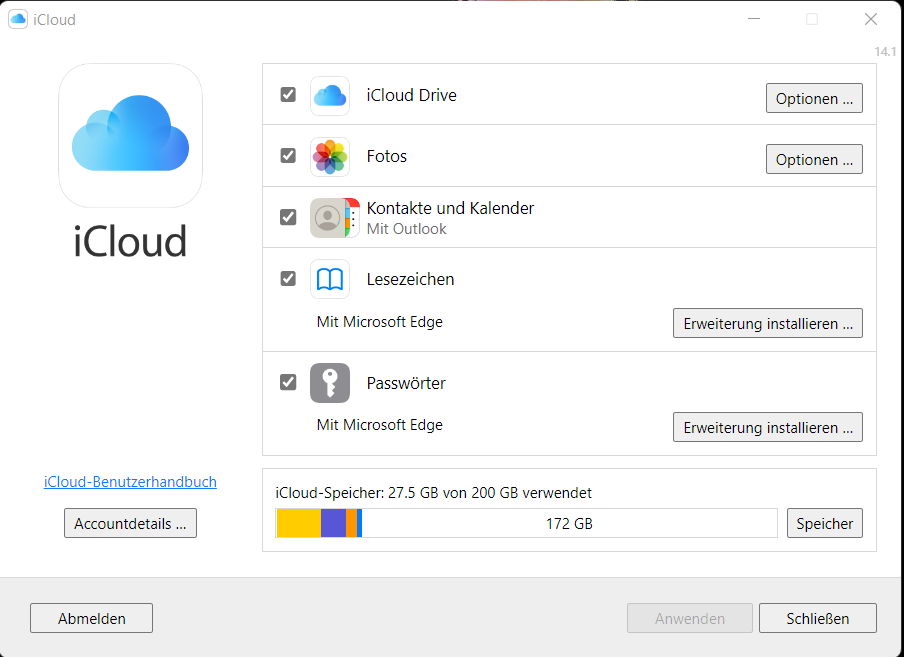Viewport: 904px width, 657px height.
Task: Click the iCloud Drive label
Action: tap(412, 95)
